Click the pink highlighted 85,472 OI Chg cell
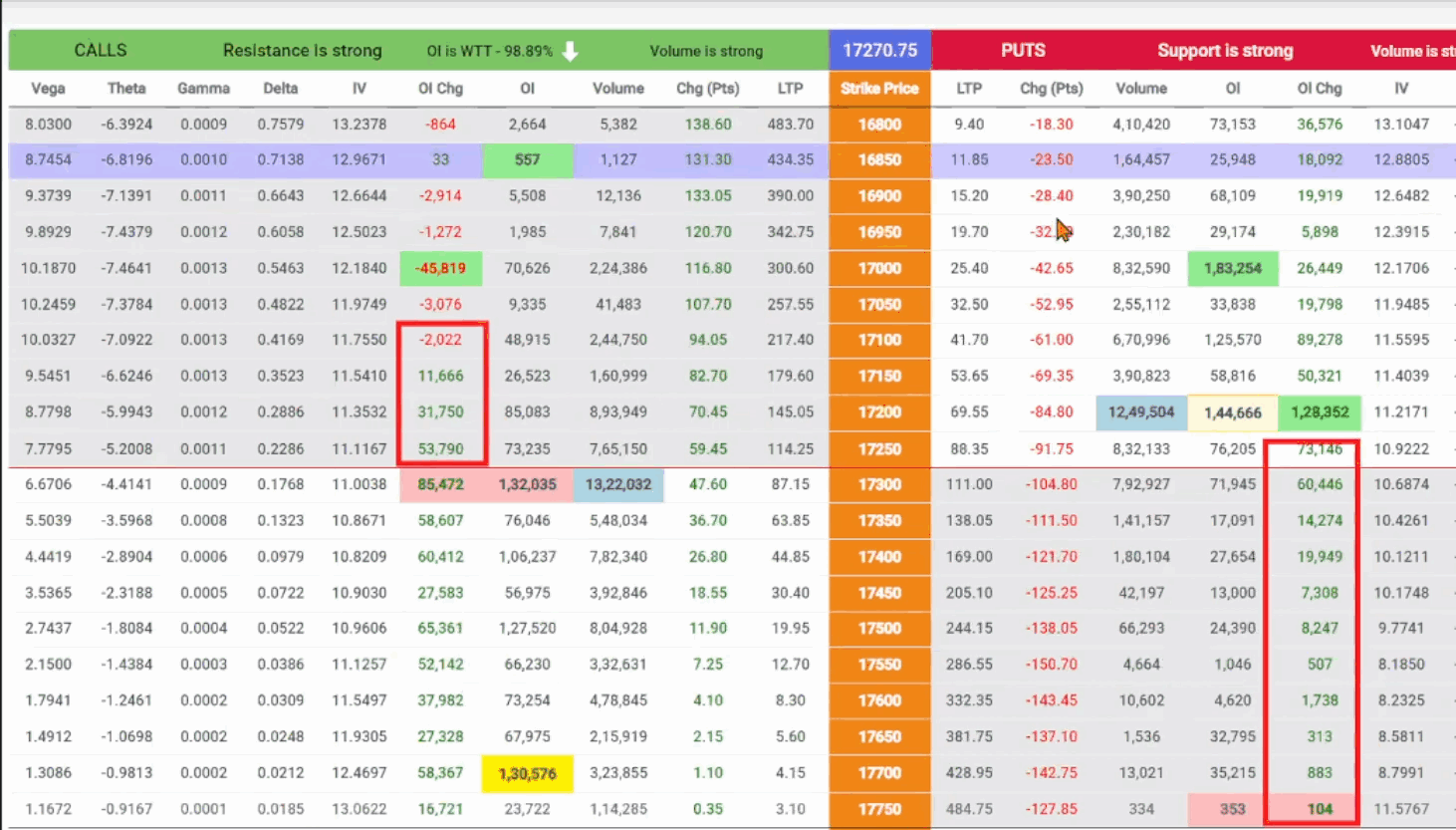 440,484
